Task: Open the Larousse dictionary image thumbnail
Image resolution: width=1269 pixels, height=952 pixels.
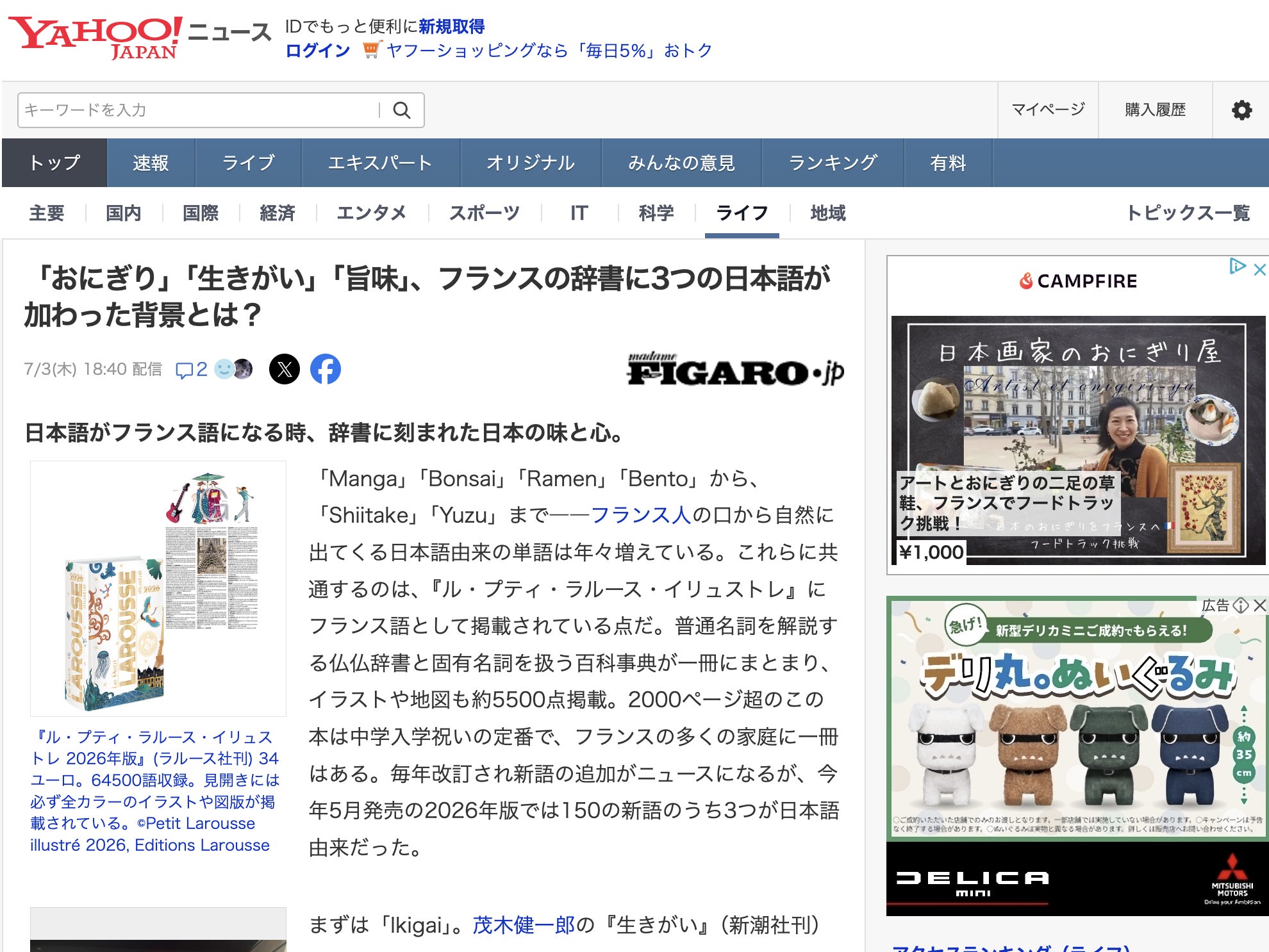Action: (158, 588)
